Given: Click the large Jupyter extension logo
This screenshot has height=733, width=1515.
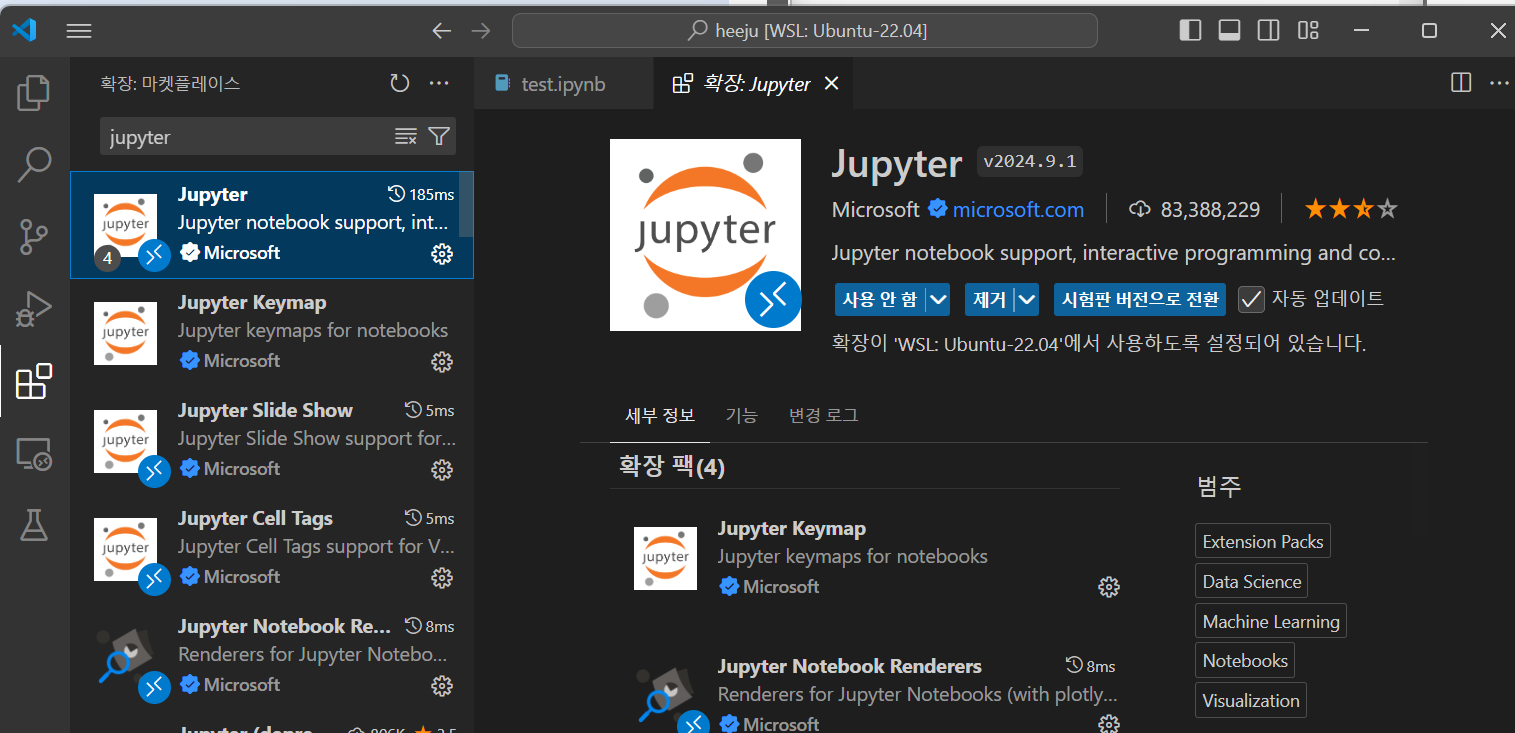Looking at the screenshot, I should point(705,235).
